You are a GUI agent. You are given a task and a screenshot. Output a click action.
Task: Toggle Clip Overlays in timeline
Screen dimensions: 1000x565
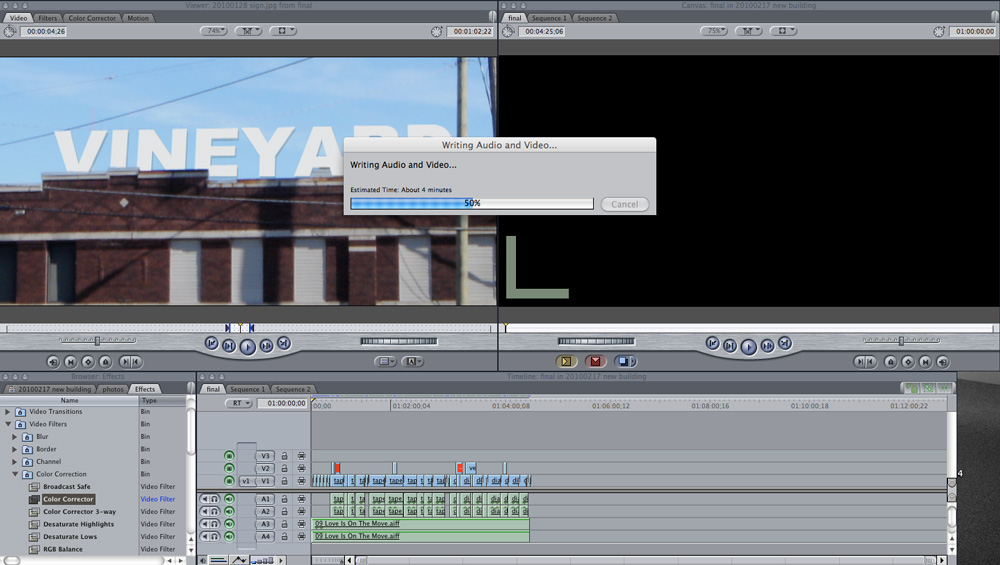click(x=239, y=560)
